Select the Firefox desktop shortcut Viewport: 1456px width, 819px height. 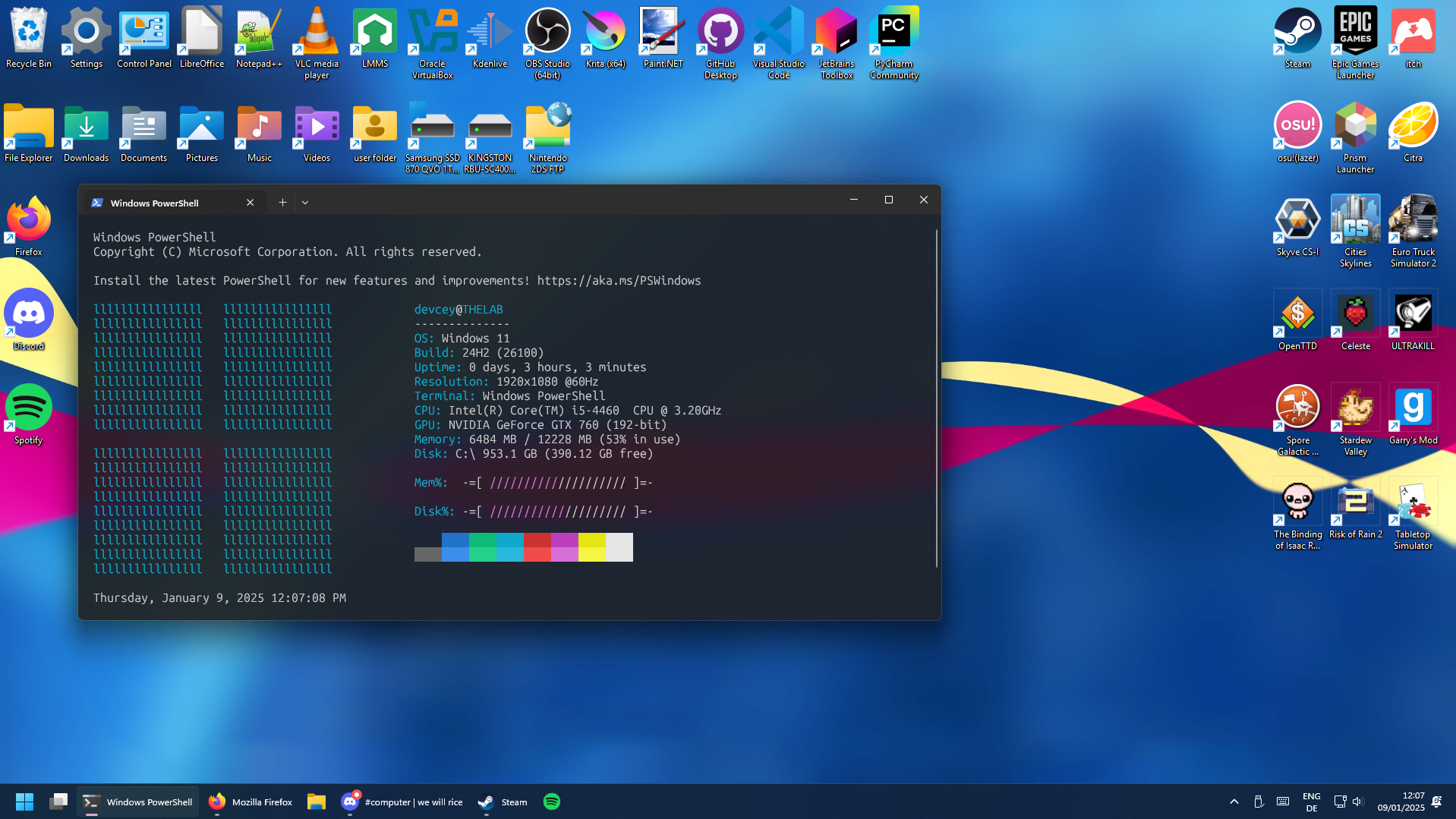pyautogui.click(x=29, y=226)
